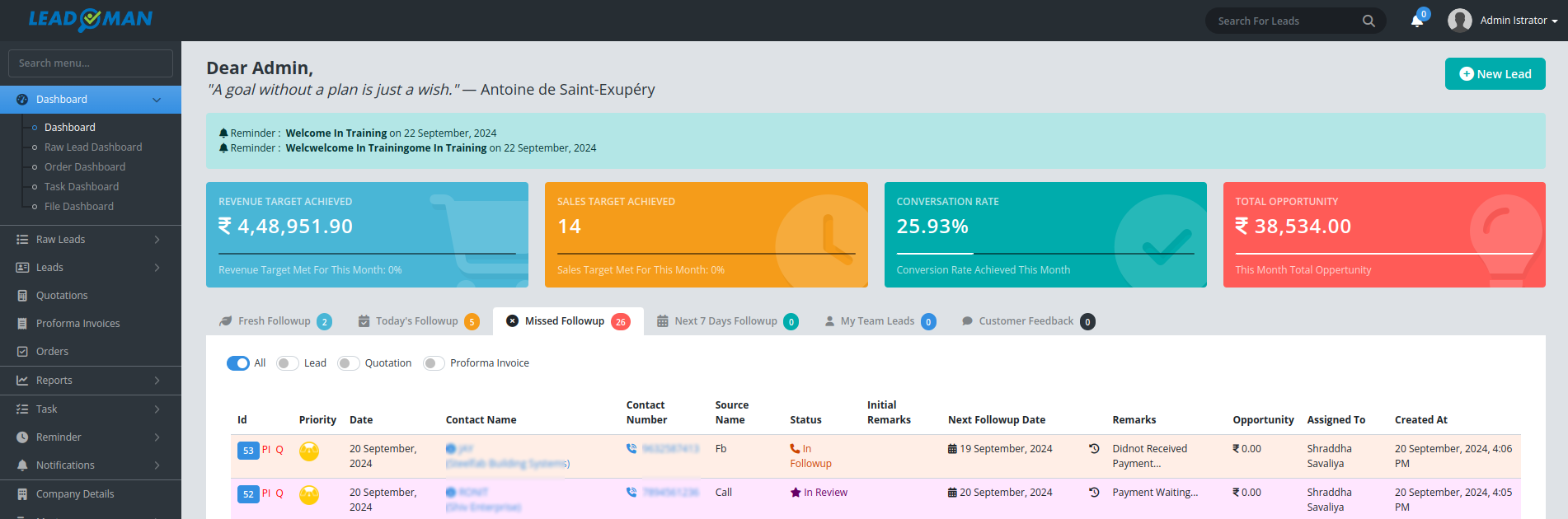This screenshot has height=519, width=1568.
Task: Go to Company Details in sidebar
Action: (x=75, y=494)
